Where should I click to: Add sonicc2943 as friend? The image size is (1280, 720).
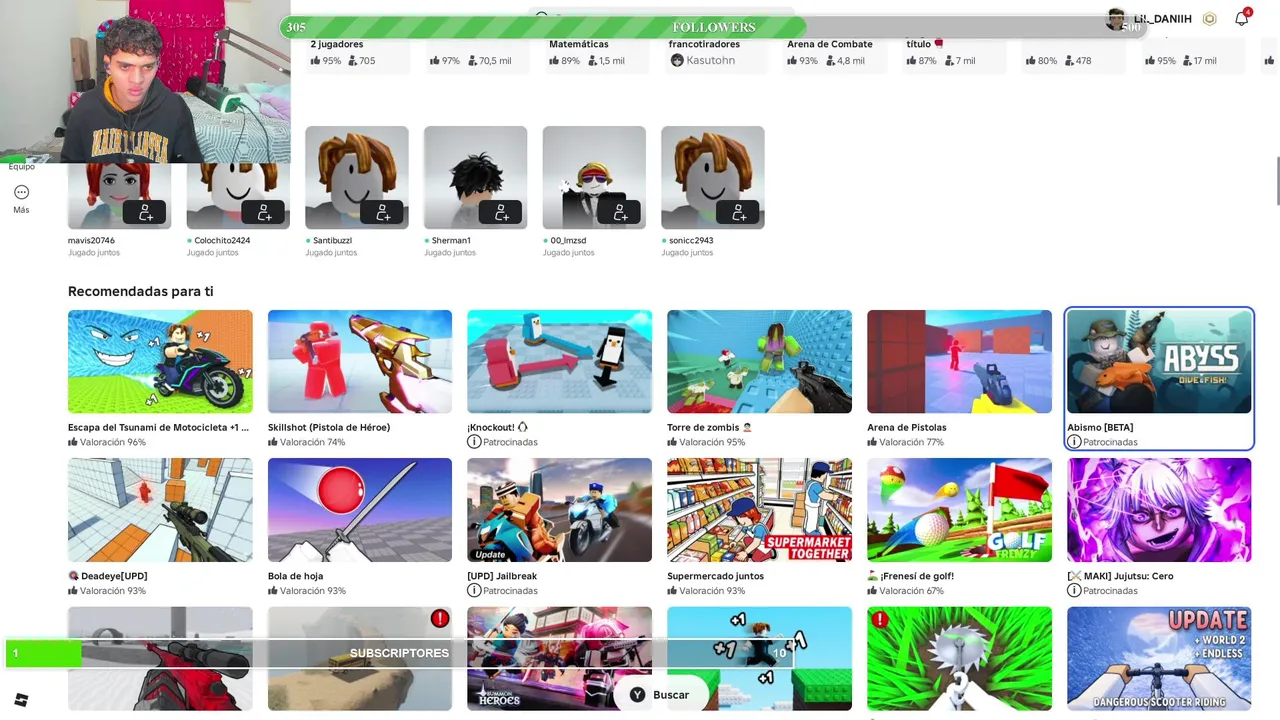coord(739,212)
